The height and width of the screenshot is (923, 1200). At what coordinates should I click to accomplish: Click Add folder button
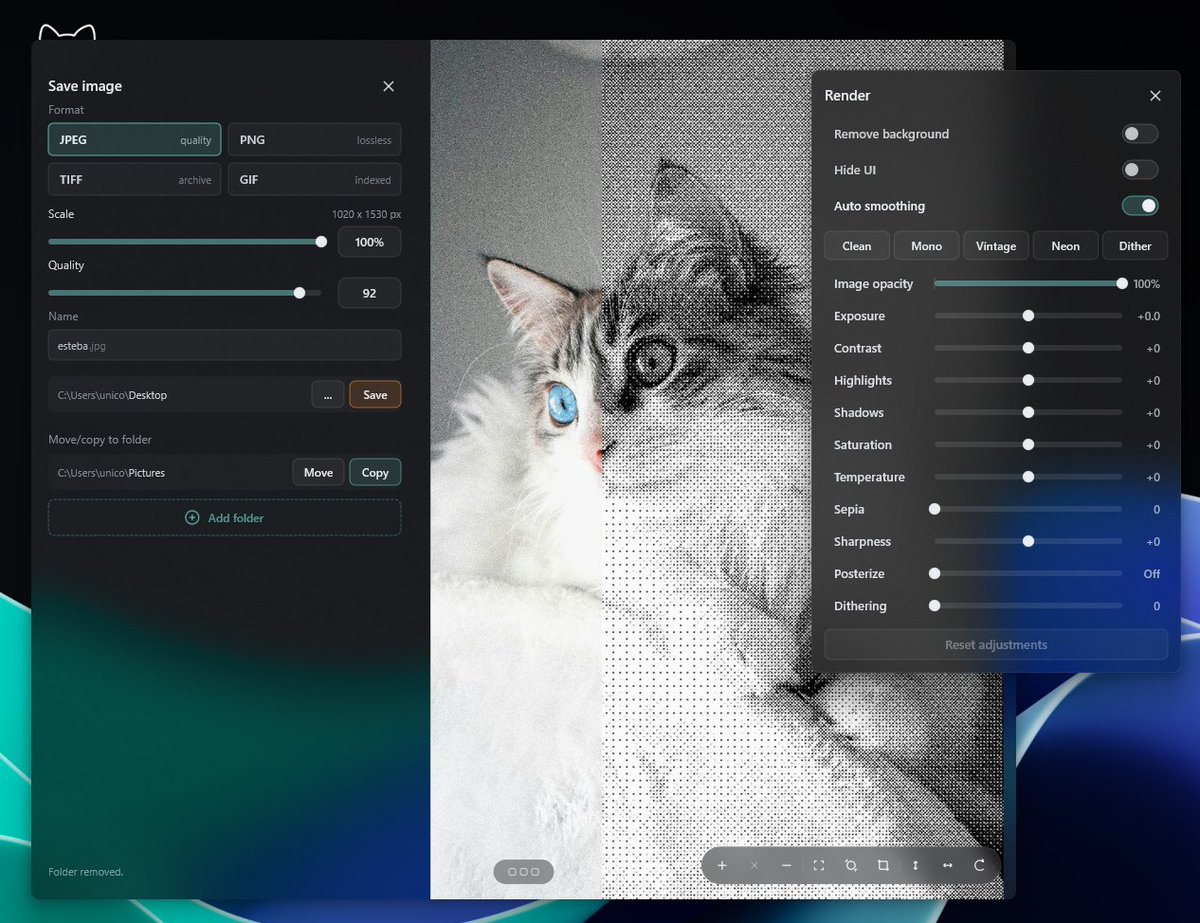tap(224, 518)
